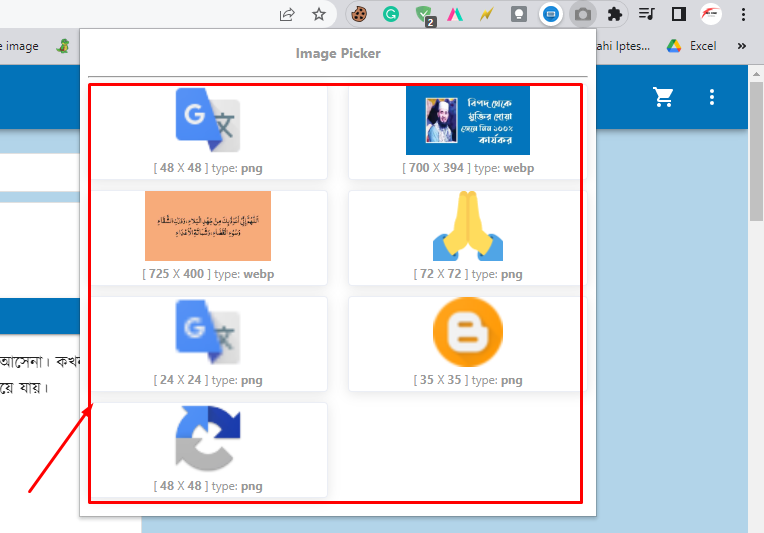Open the Excel bookmark

692,46
